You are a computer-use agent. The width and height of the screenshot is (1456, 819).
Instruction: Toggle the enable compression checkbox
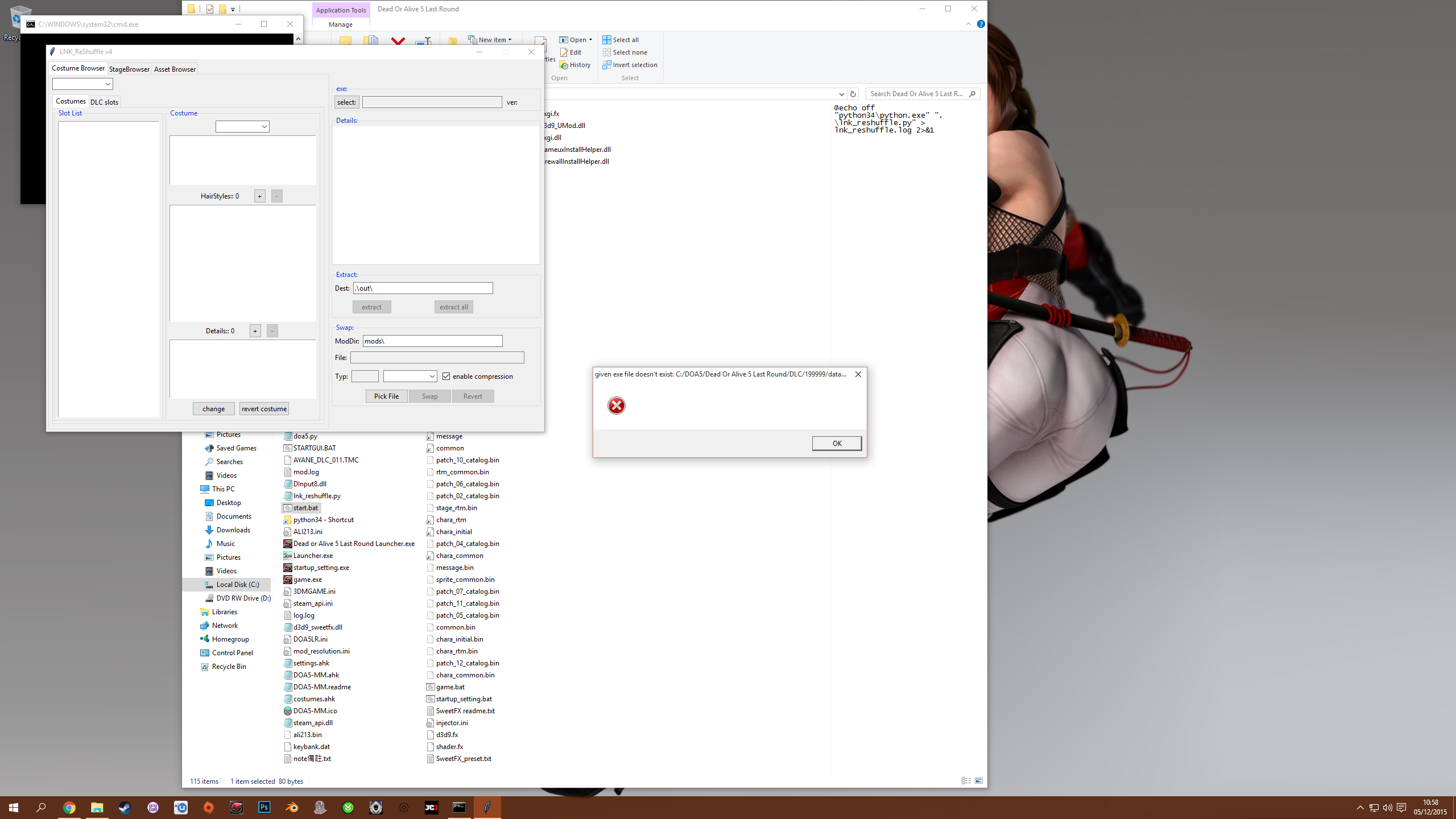446,377
